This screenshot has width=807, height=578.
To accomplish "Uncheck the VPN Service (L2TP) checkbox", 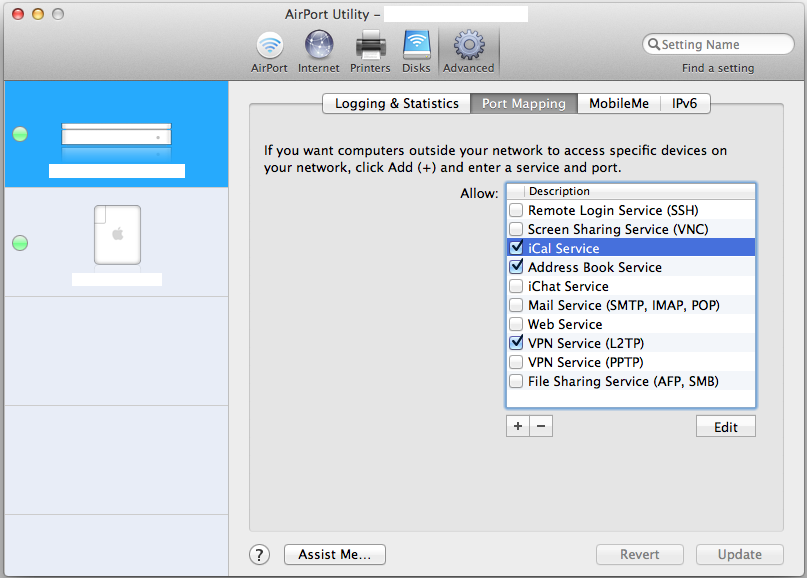I will (x=516, y=343).
